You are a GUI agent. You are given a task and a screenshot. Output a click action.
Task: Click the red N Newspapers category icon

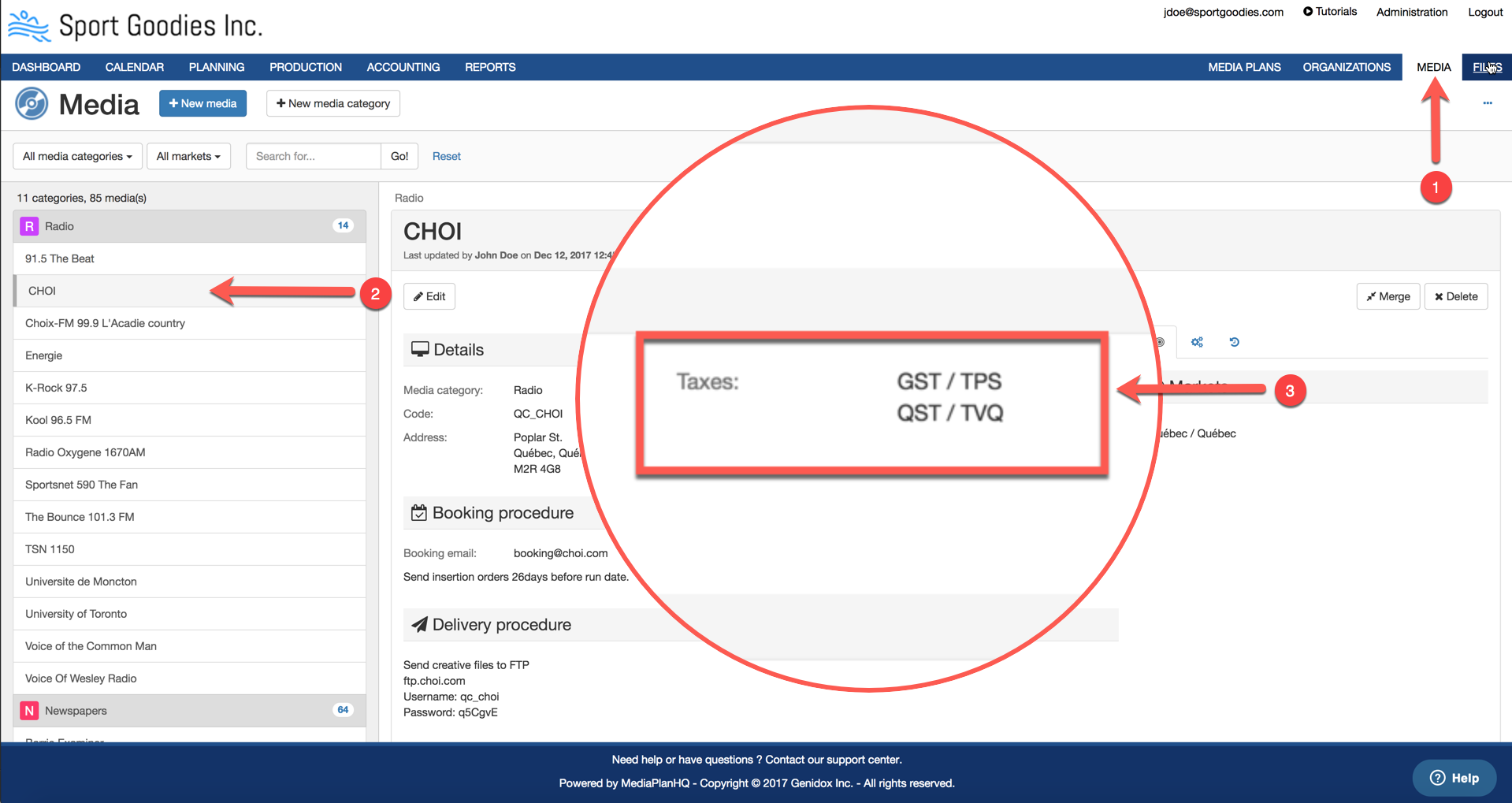pyautogui.click(x=29, y=711)
